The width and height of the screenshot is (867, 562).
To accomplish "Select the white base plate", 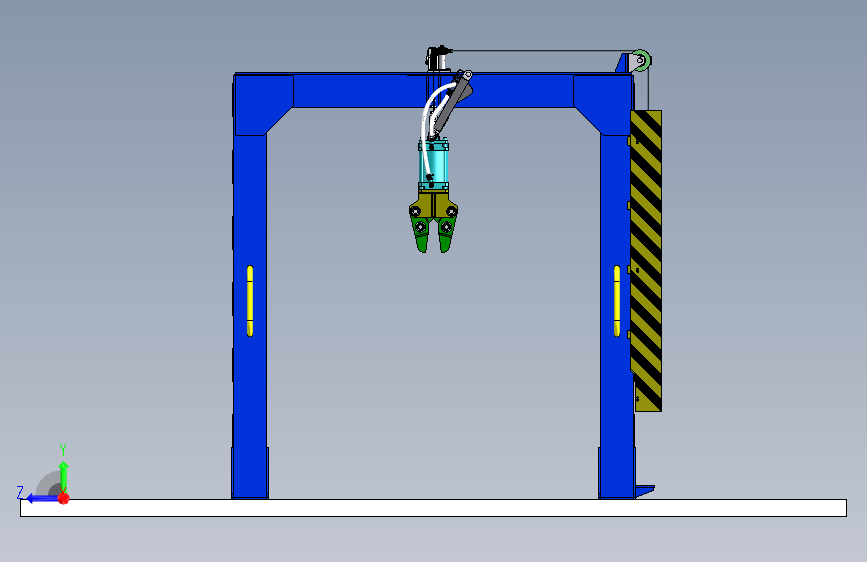I will coord(434,508).
